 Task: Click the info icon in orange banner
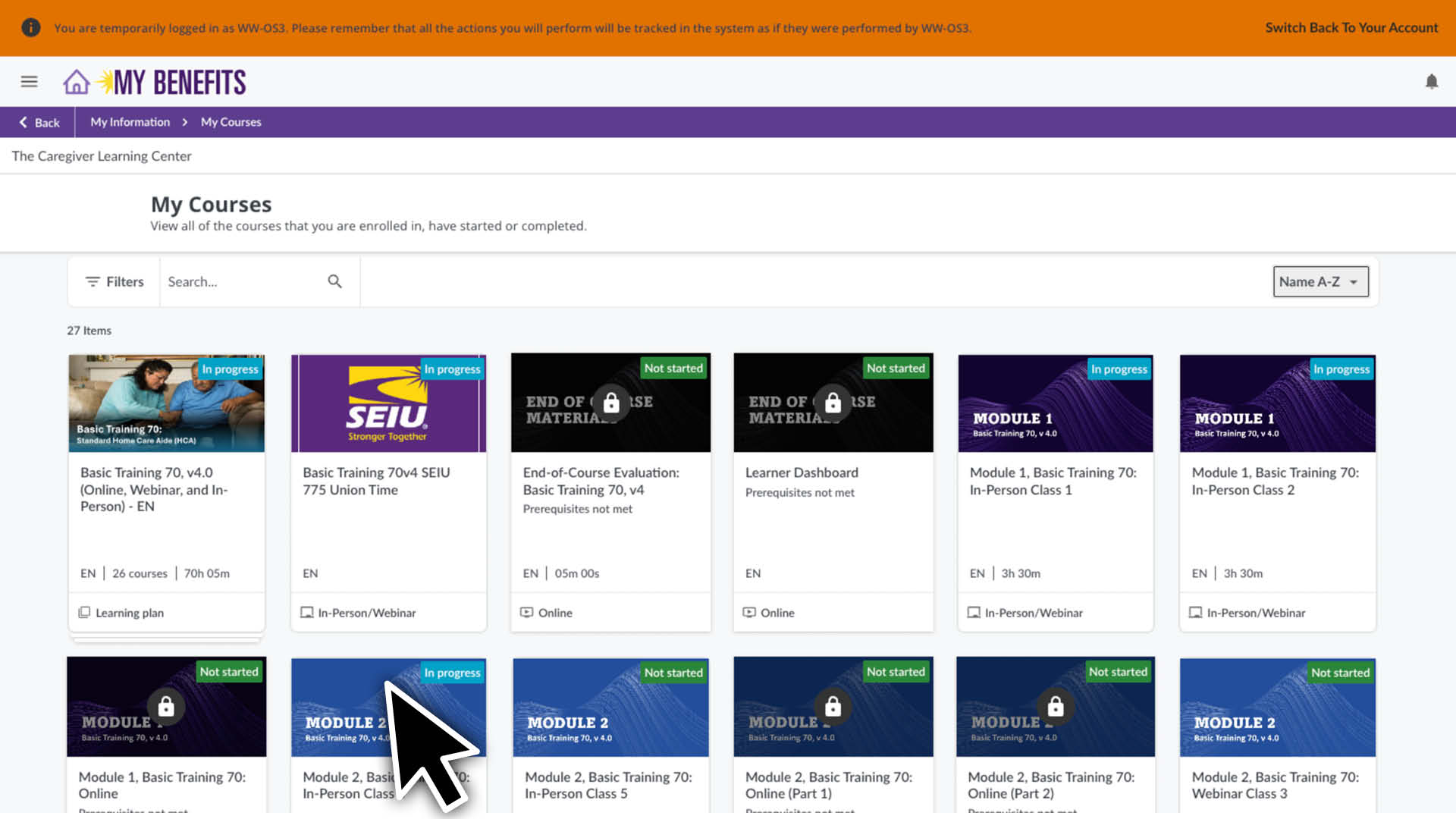pyautogui.click(x=30, y=28)
